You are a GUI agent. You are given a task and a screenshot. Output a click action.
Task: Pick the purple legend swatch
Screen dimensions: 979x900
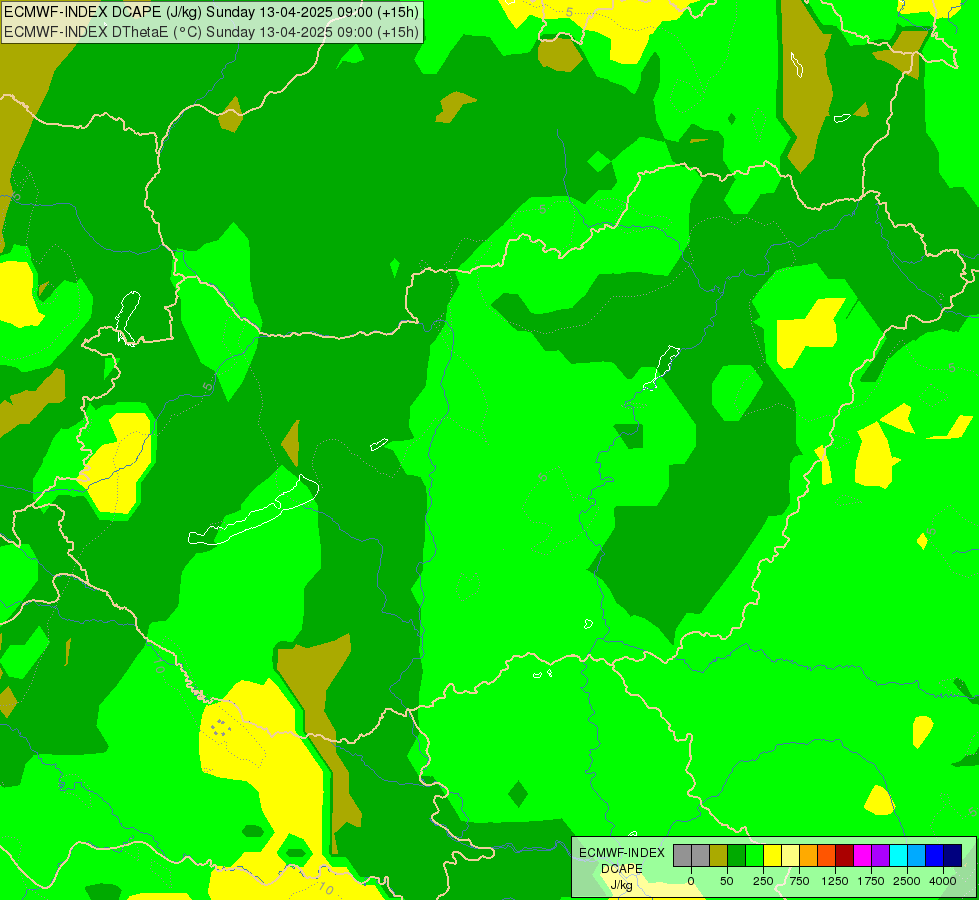(x=881, y=856)
